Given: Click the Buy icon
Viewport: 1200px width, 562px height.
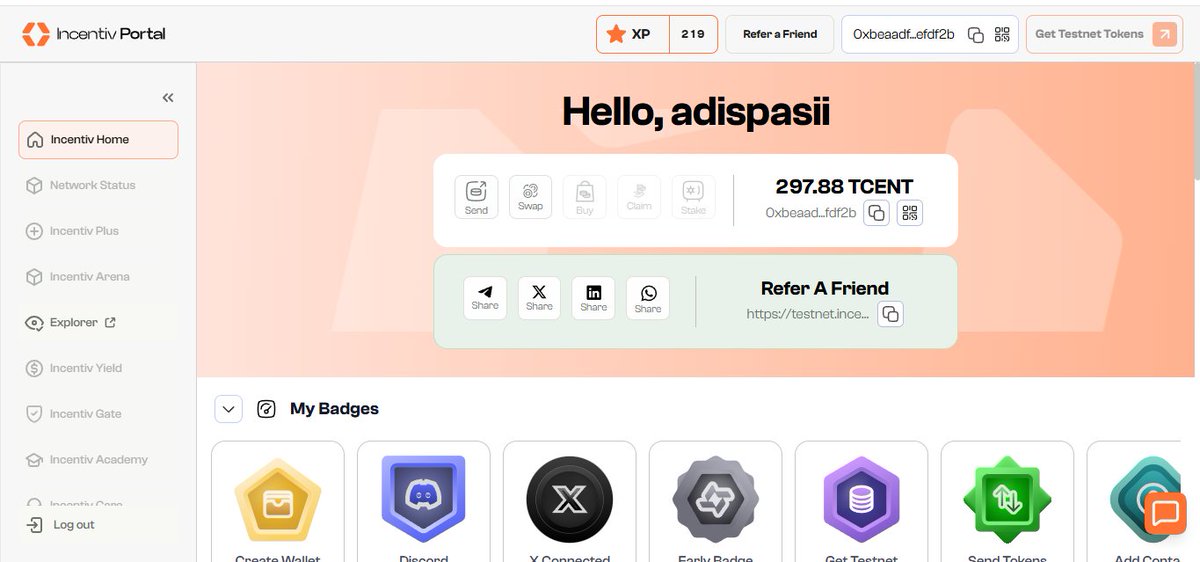Looking at the screenshot, I should (585, 197).
